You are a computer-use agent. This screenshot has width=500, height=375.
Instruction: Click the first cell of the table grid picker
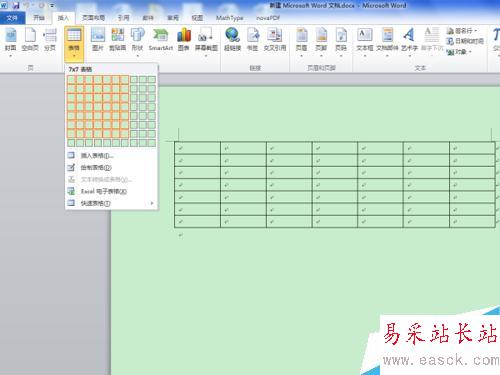pos(71,80)
